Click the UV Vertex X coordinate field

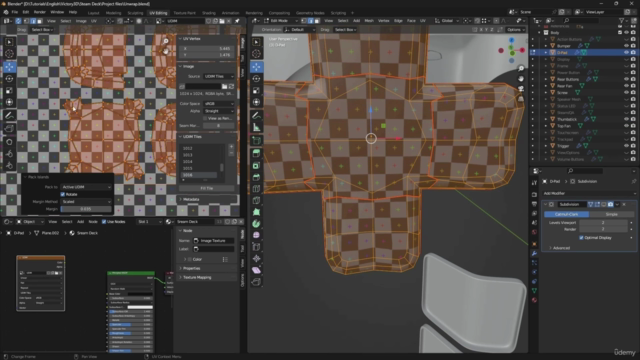[207, 48]
